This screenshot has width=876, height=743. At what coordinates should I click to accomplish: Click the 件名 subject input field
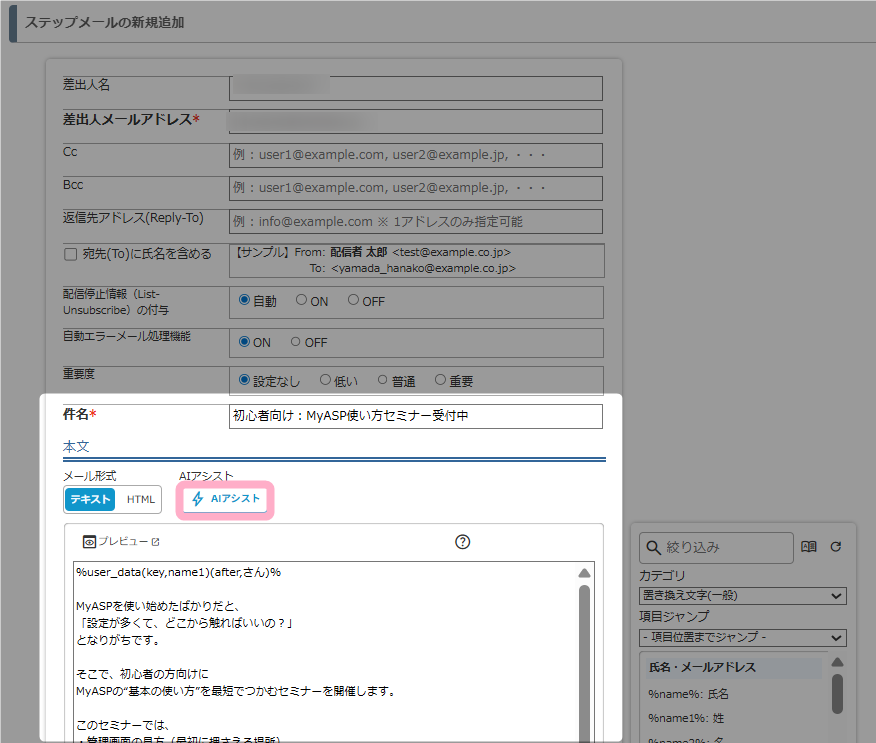pyautogui.click(x=415, y=416)
